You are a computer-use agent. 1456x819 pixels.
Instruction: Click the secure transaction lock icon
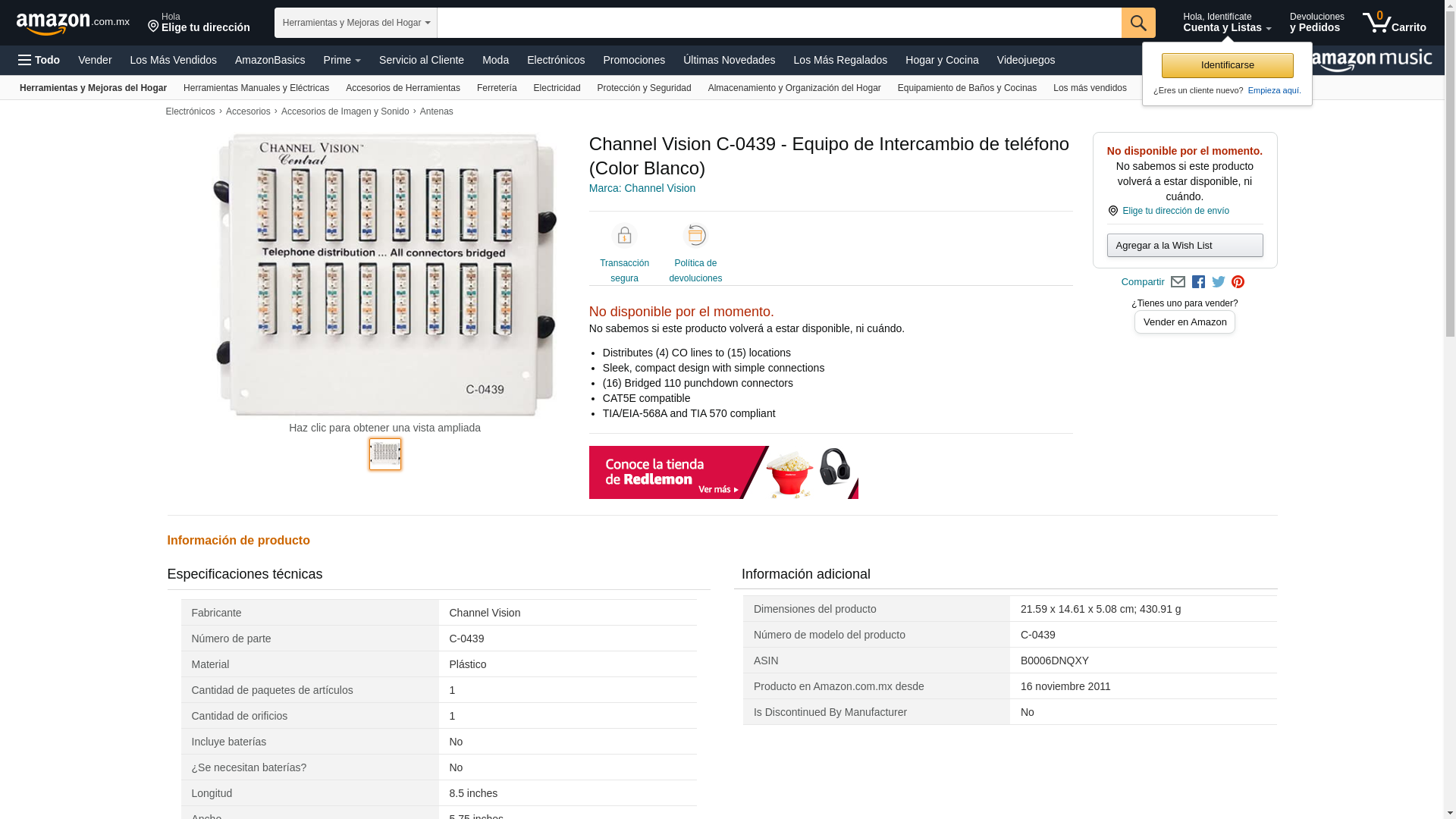pos(624,236)
